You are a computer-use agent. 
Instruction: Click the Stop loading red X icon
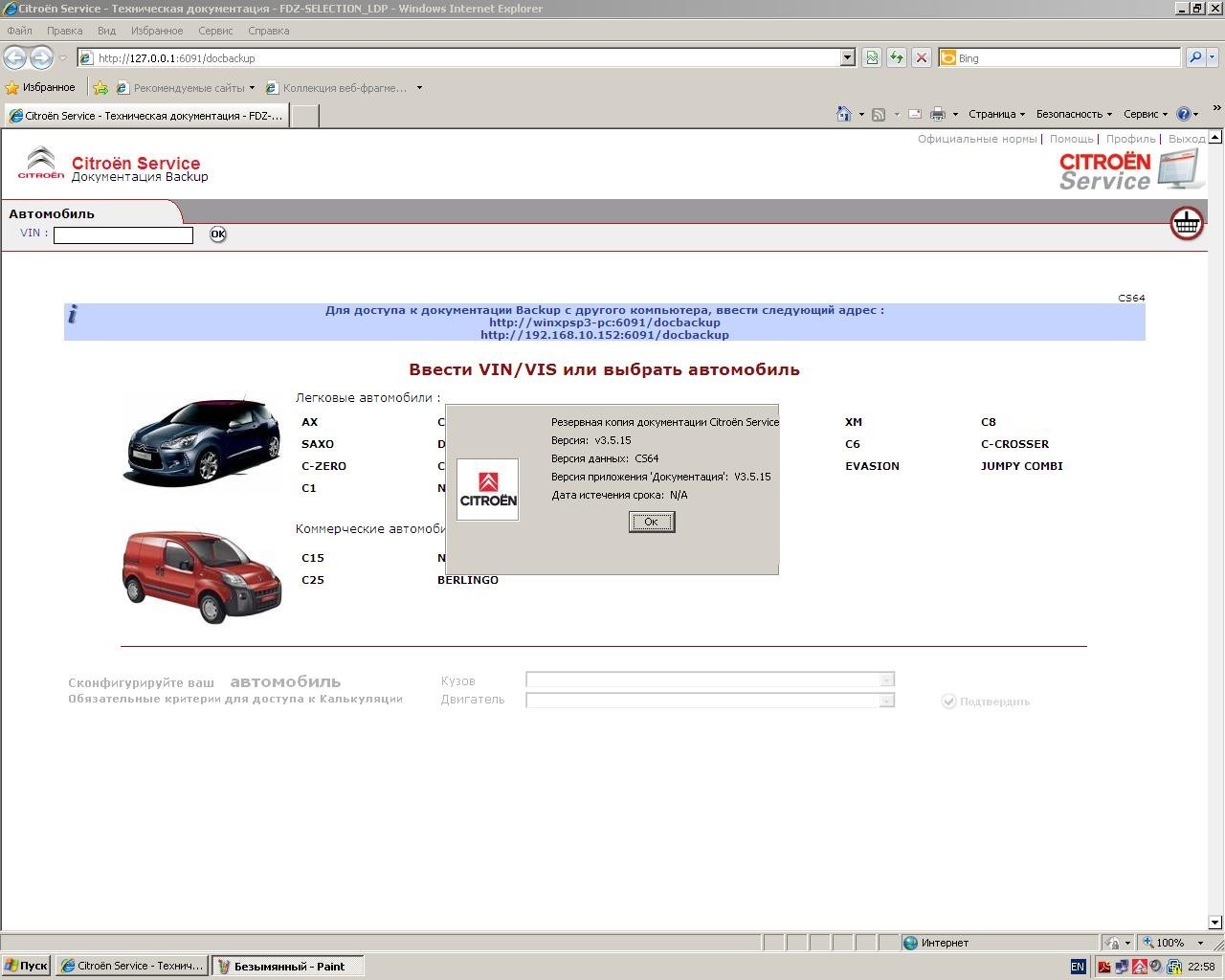(922, 57)
